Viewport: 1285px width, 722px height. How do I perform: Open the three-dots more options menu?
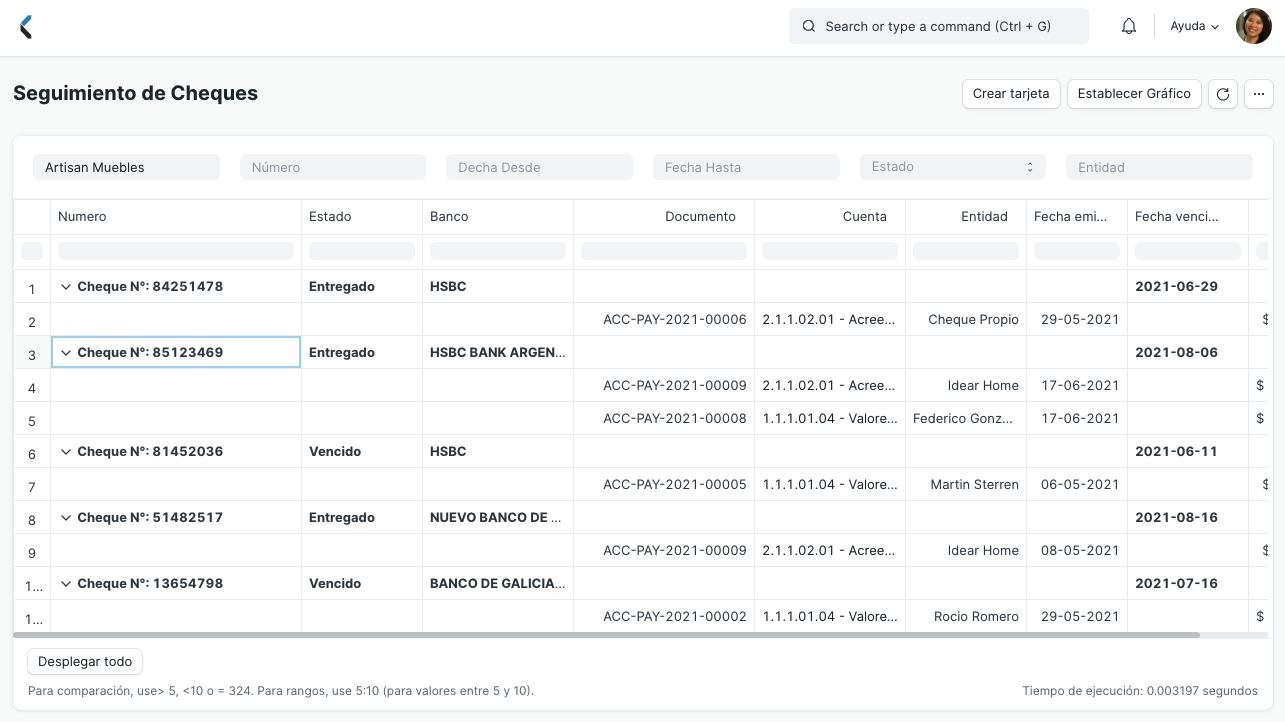(1258, 94)
